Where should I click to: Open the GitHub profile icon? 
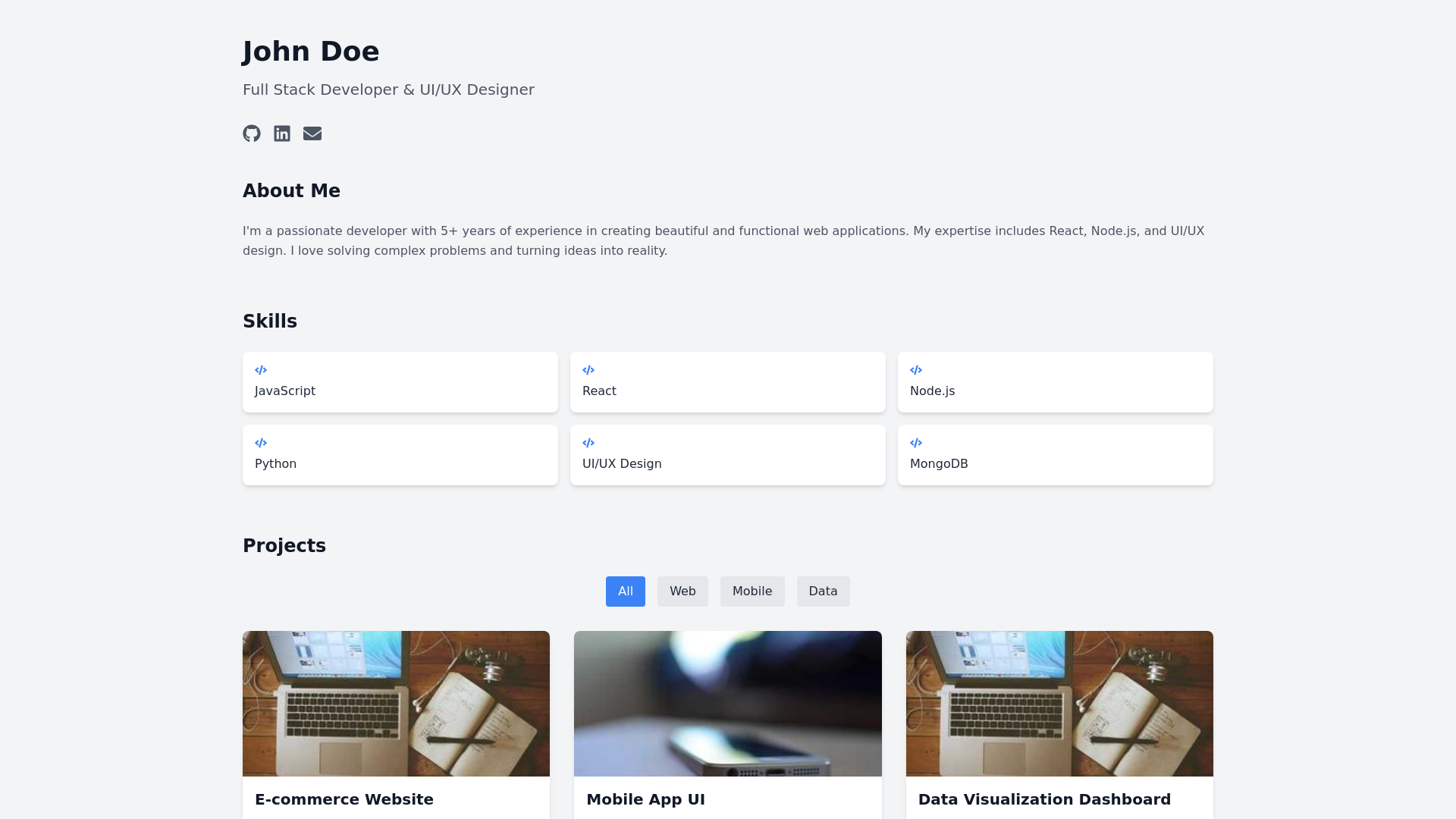click(x=252, y=133)
